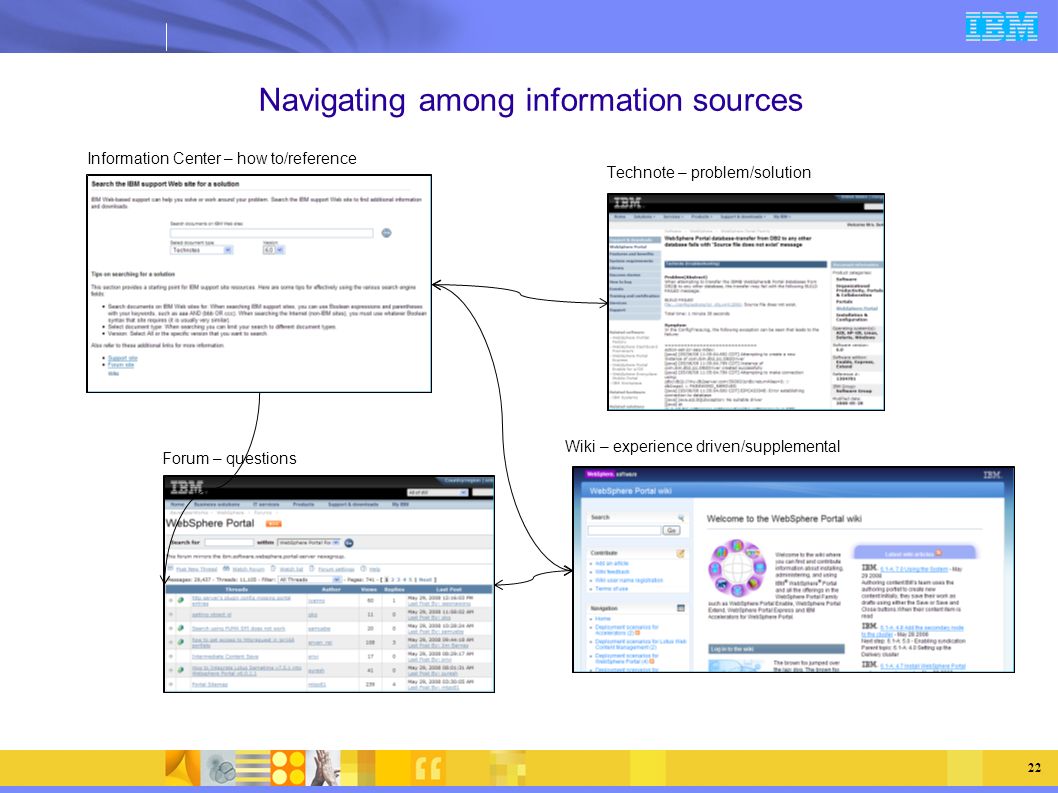This screenshot has height=793, width=1058.
Task: Click quote mark icon in slide footer
Action: pyautogui.click(x=428, y=768)
